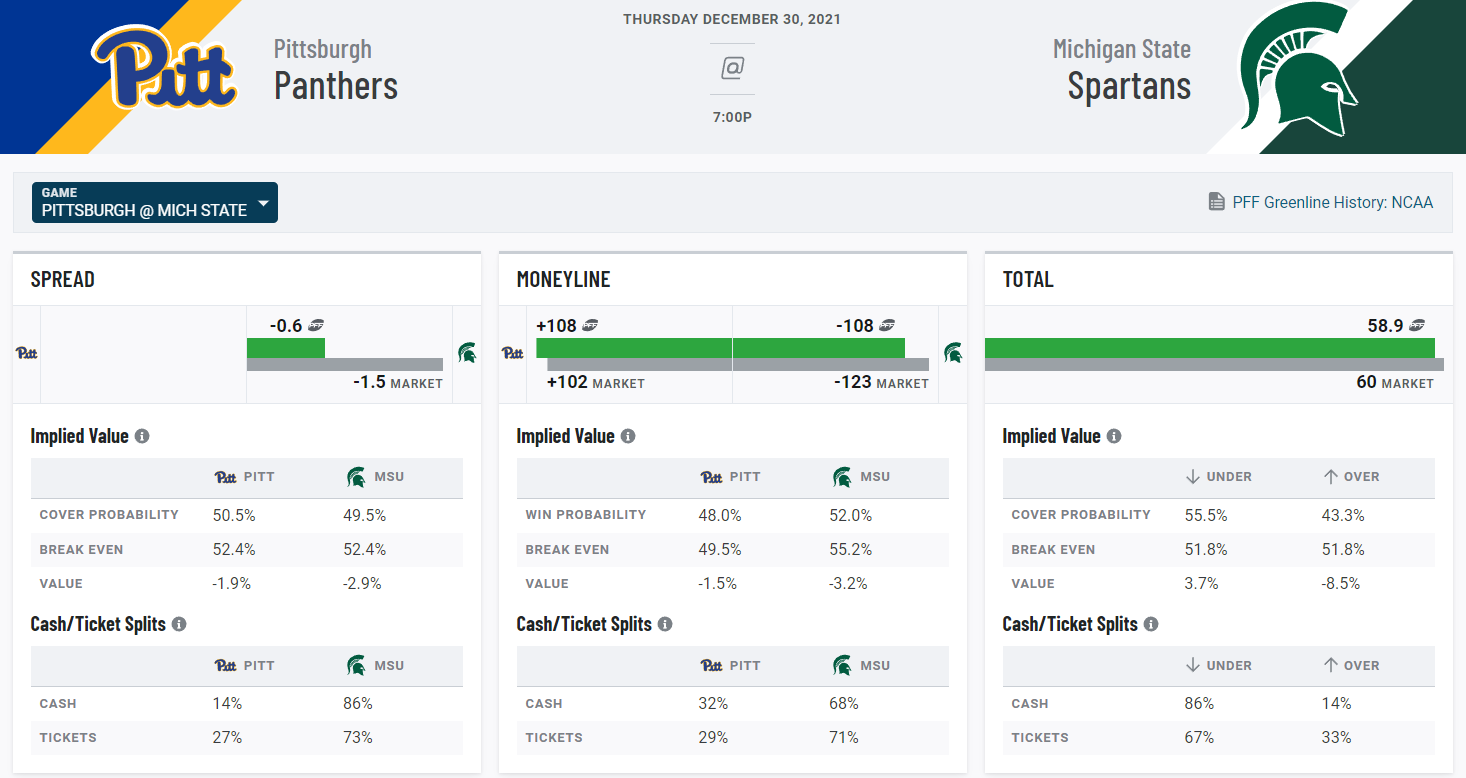
Task: Click PFF football icon beside +108 moneyline
Action: pos(590,326)
